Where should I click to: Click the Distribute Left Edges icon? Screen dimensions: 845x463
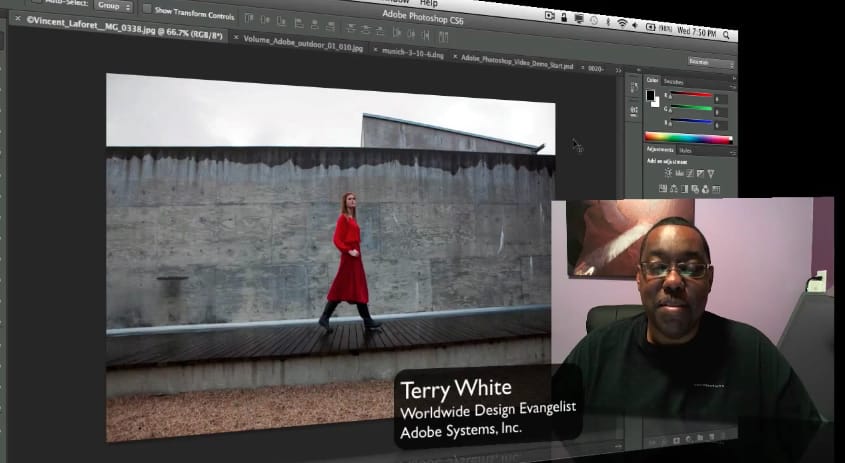(x=397, y=32)
